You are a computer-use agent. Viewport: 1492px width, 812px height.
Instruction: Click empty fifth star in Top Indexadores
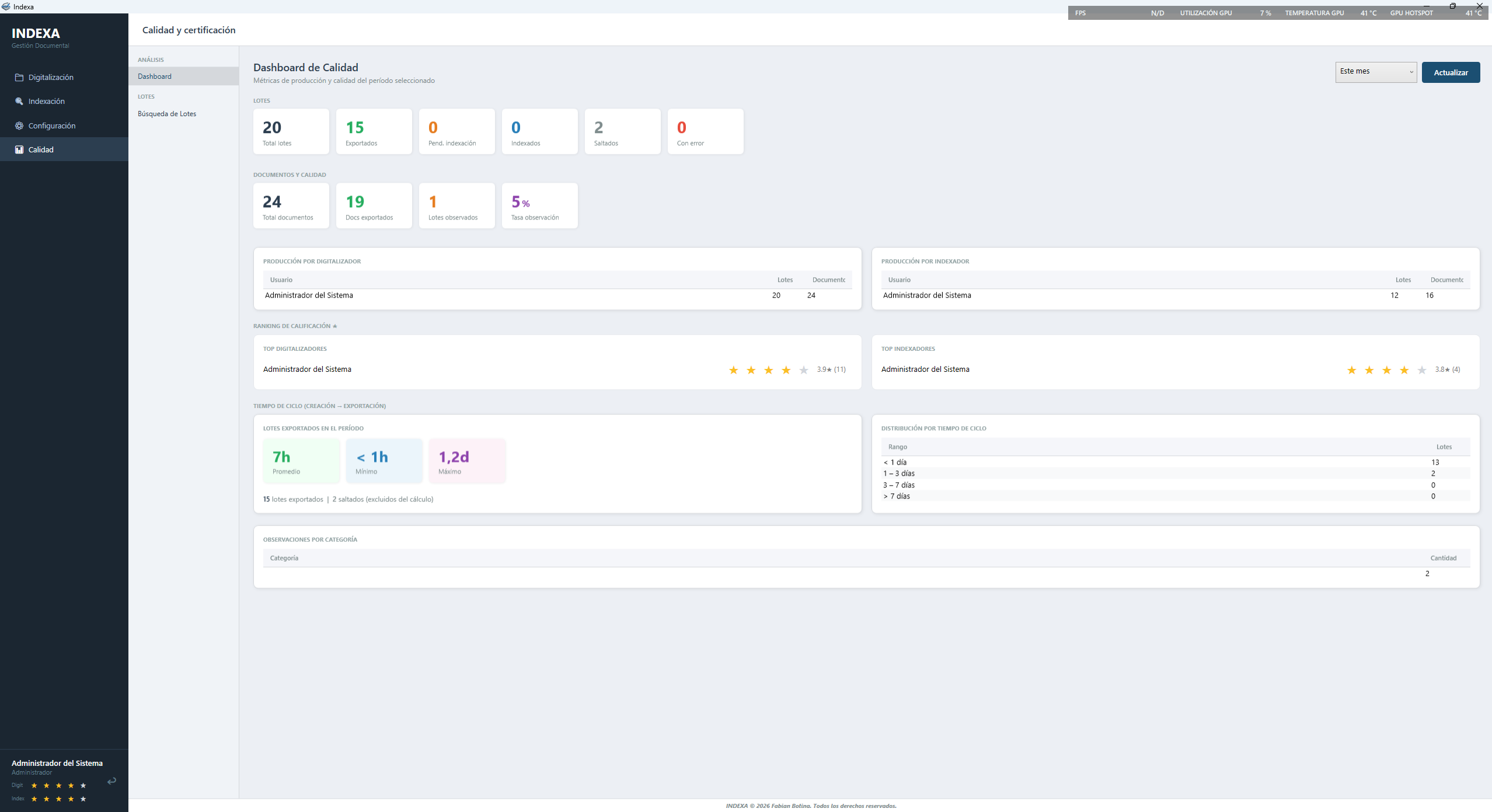pyautogui.click(x=1422, y=370)
